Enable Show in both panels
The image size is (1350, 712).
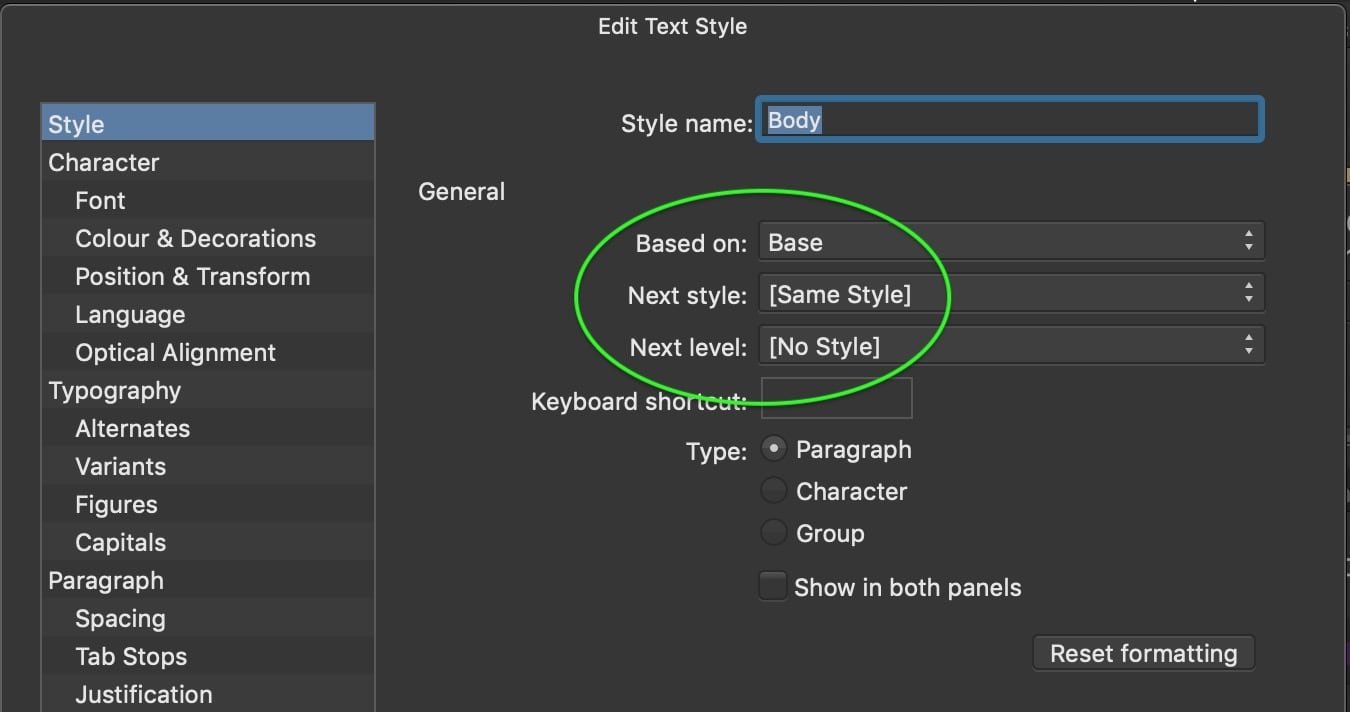click(773, 586)
